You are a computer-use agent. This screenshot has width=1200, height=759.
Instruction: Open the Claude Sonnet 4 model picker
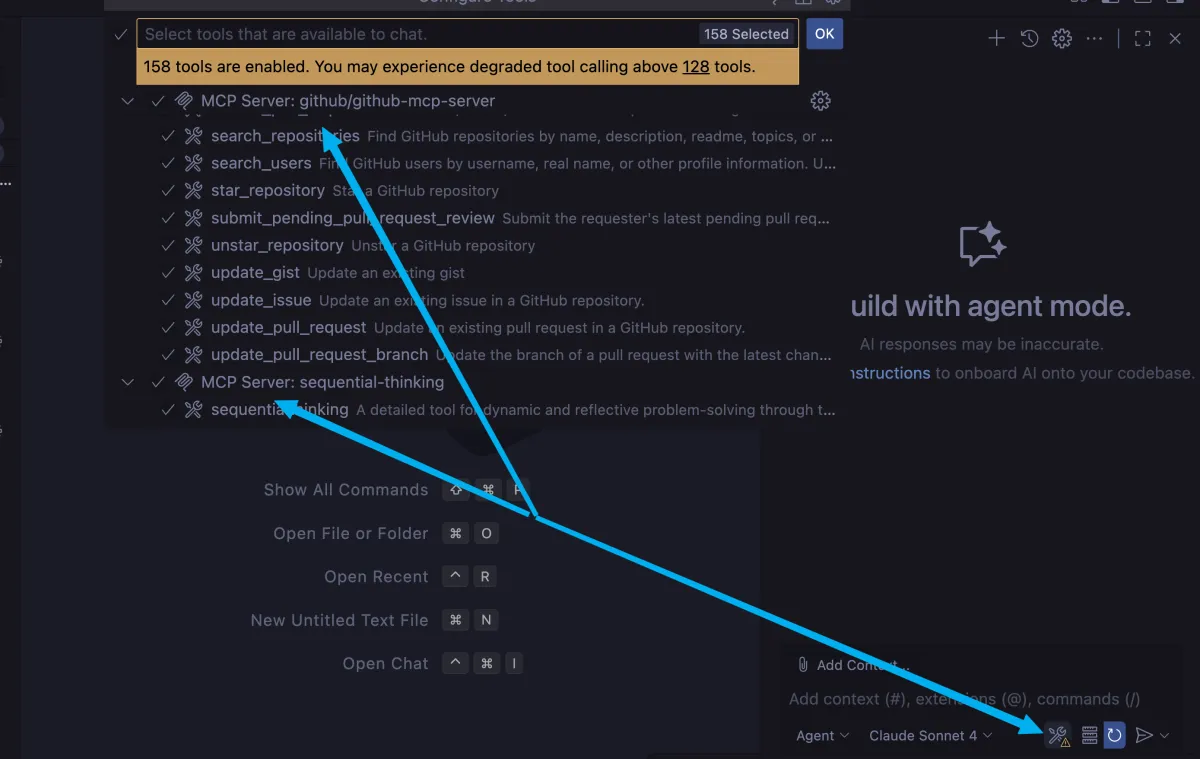click(931, 735)
